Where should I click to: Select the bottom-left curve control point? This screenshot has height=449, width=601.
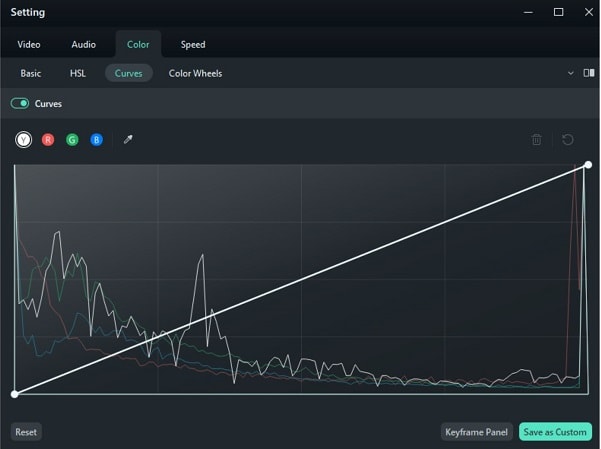[x=15, y=394]
